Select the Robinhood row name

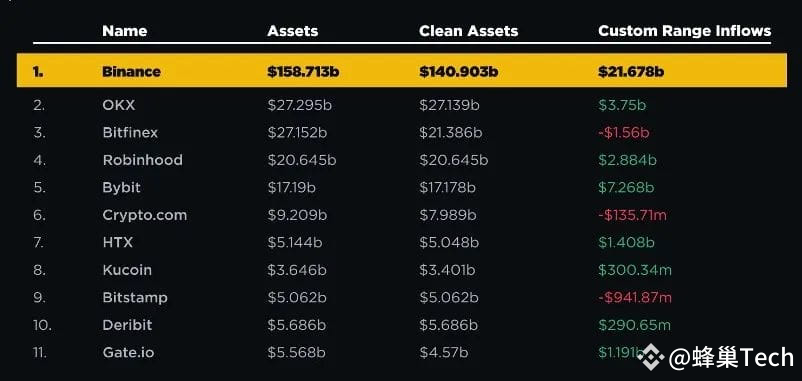click(x=142, y=160)
